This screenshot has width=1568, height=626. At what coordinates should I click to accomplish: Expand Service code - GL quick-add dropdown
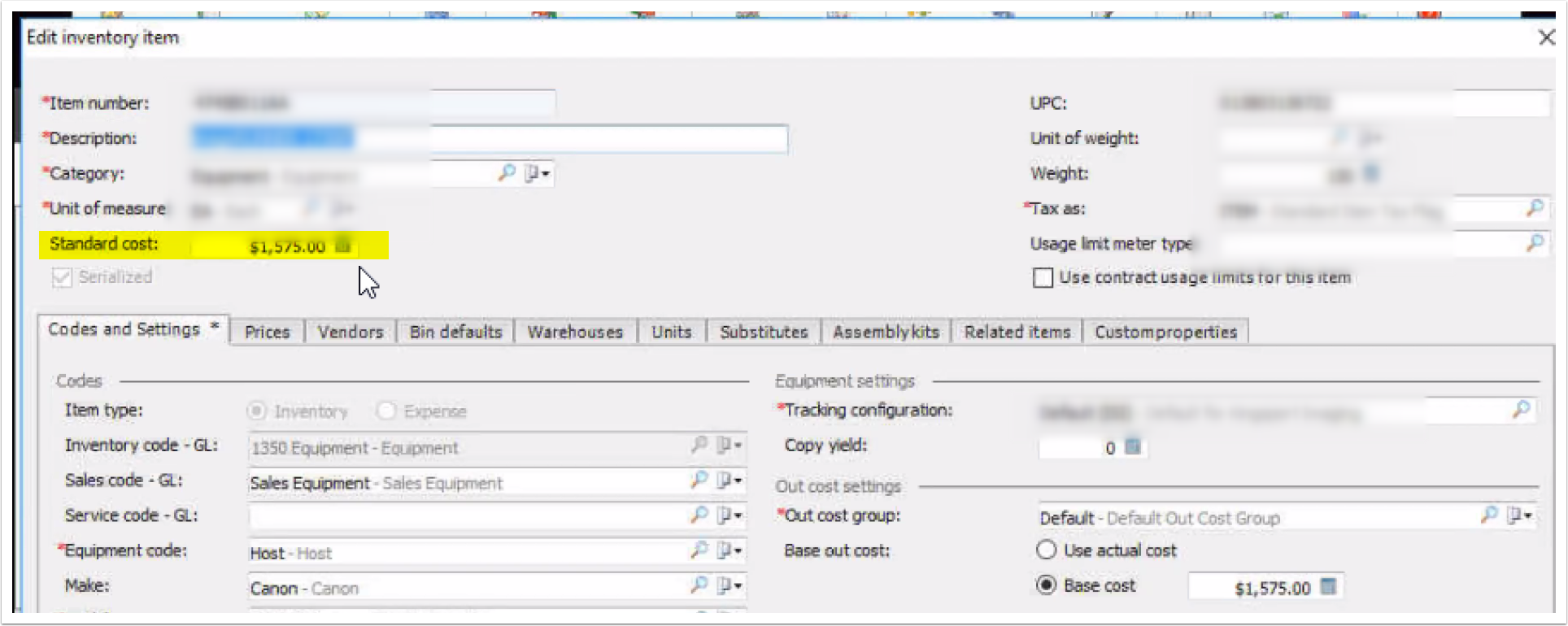729,515
